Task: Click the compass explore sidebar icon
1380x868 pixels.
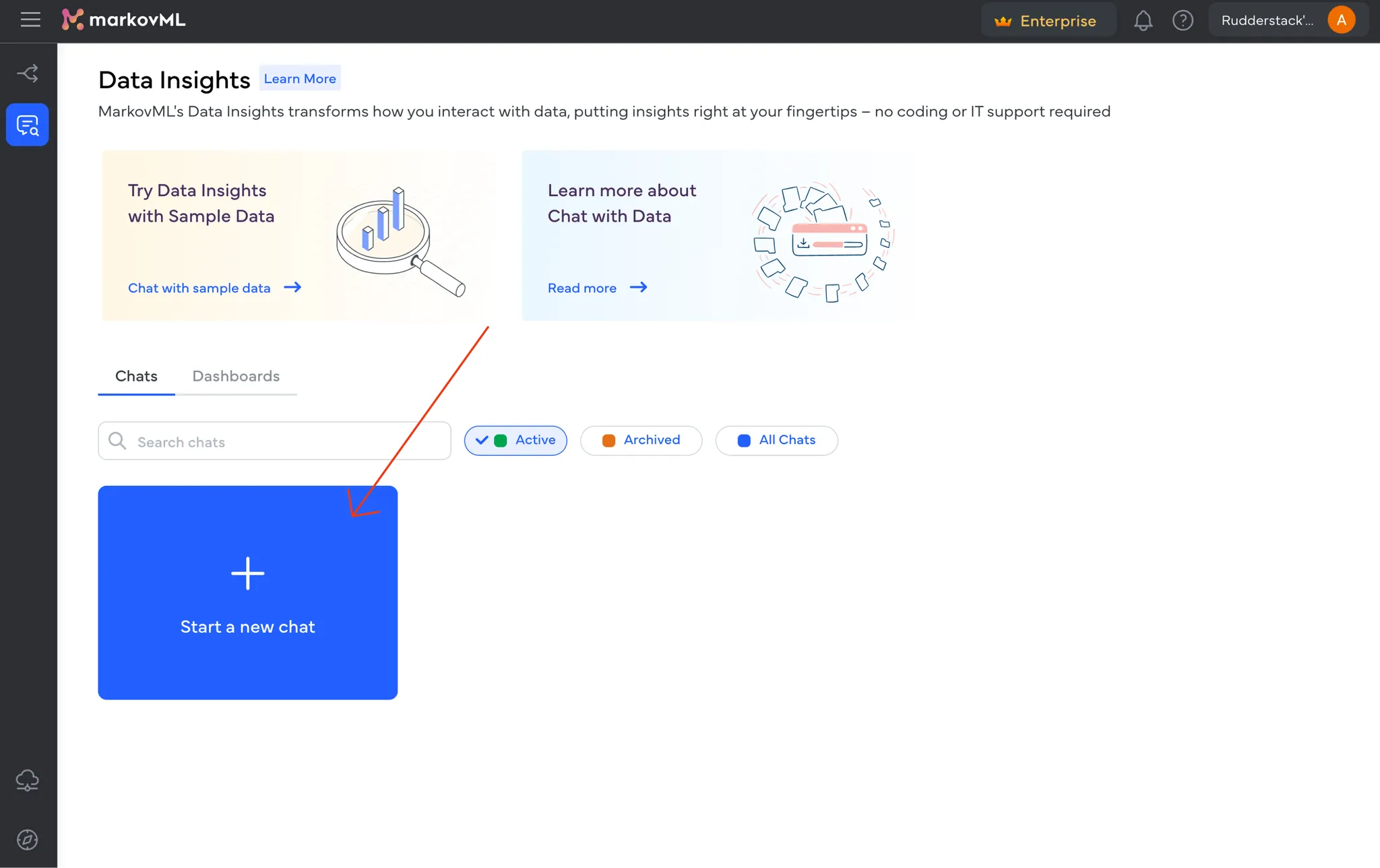Action: (x=28, y=840)
